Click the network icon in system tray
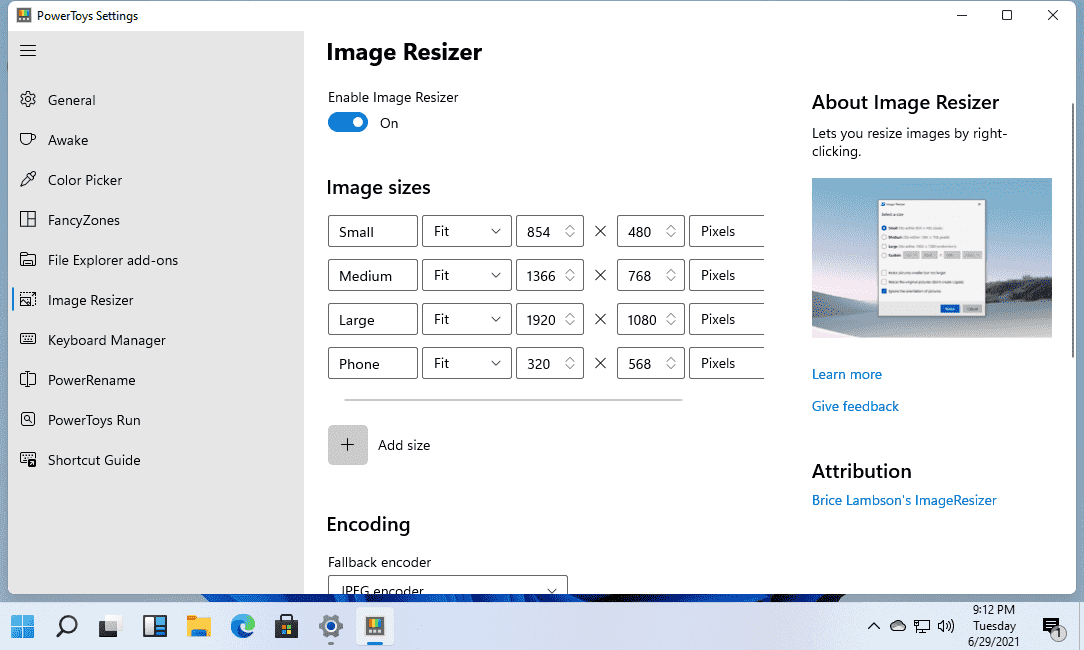Image resolution: width=1084 pixels, height=650 pixels. [x=922, y=626]
